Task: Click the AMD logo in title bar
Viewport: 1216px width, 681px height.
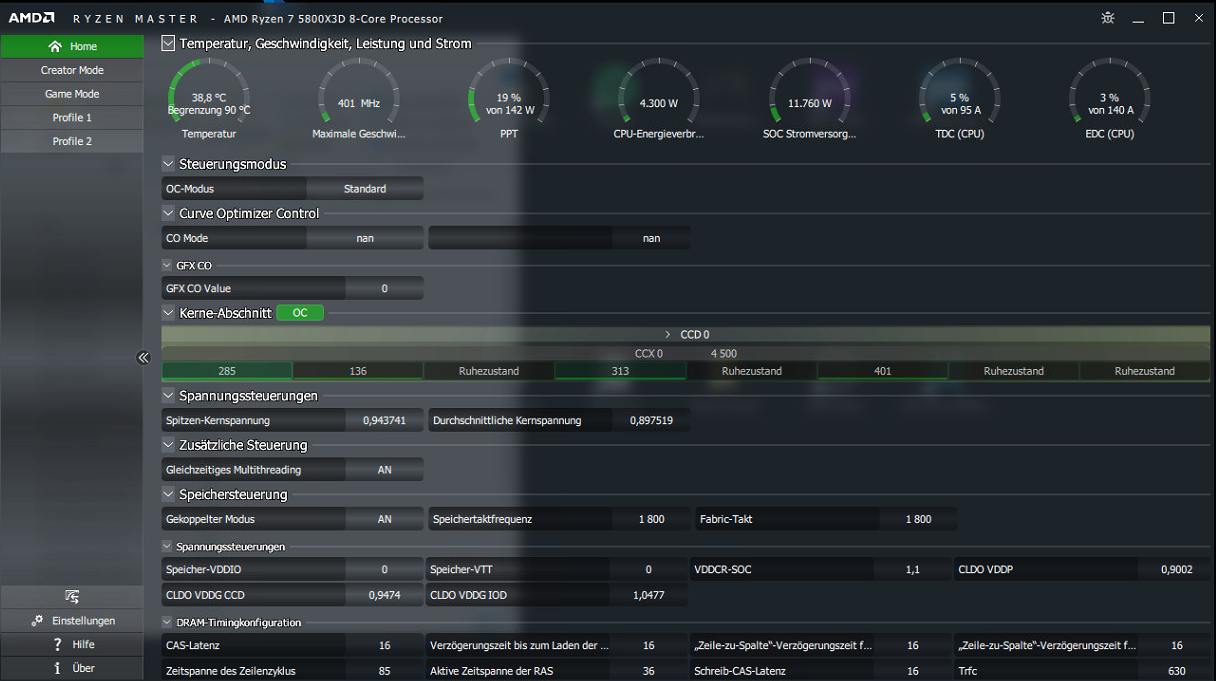Action: [30, 18]
